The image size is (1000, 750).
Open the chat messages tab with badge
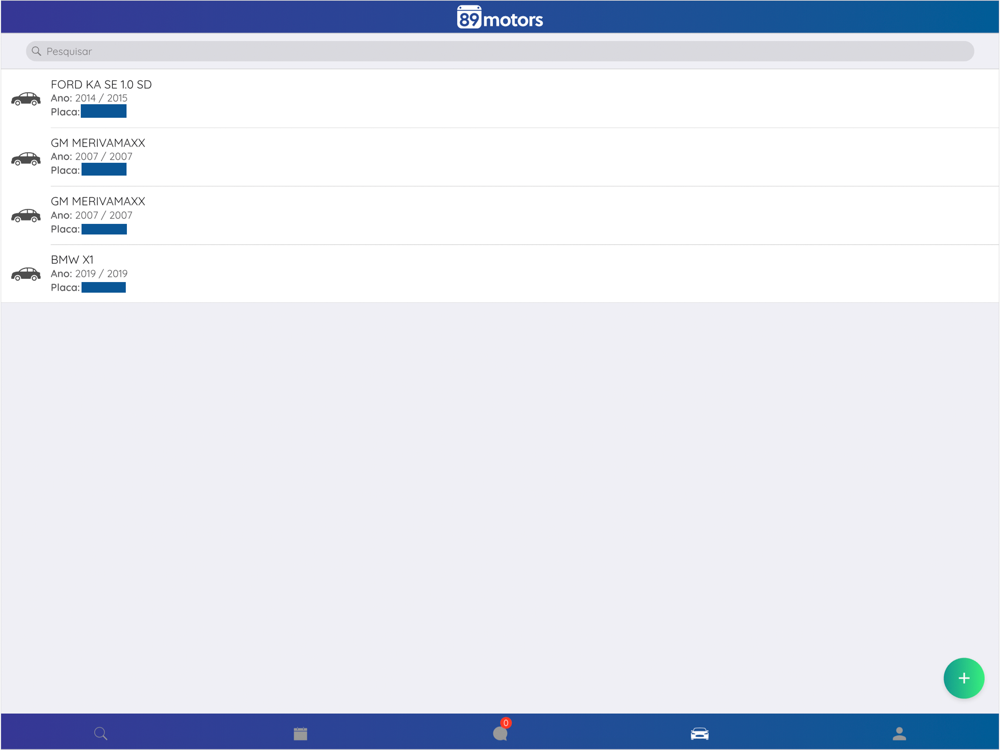[501, 732]
